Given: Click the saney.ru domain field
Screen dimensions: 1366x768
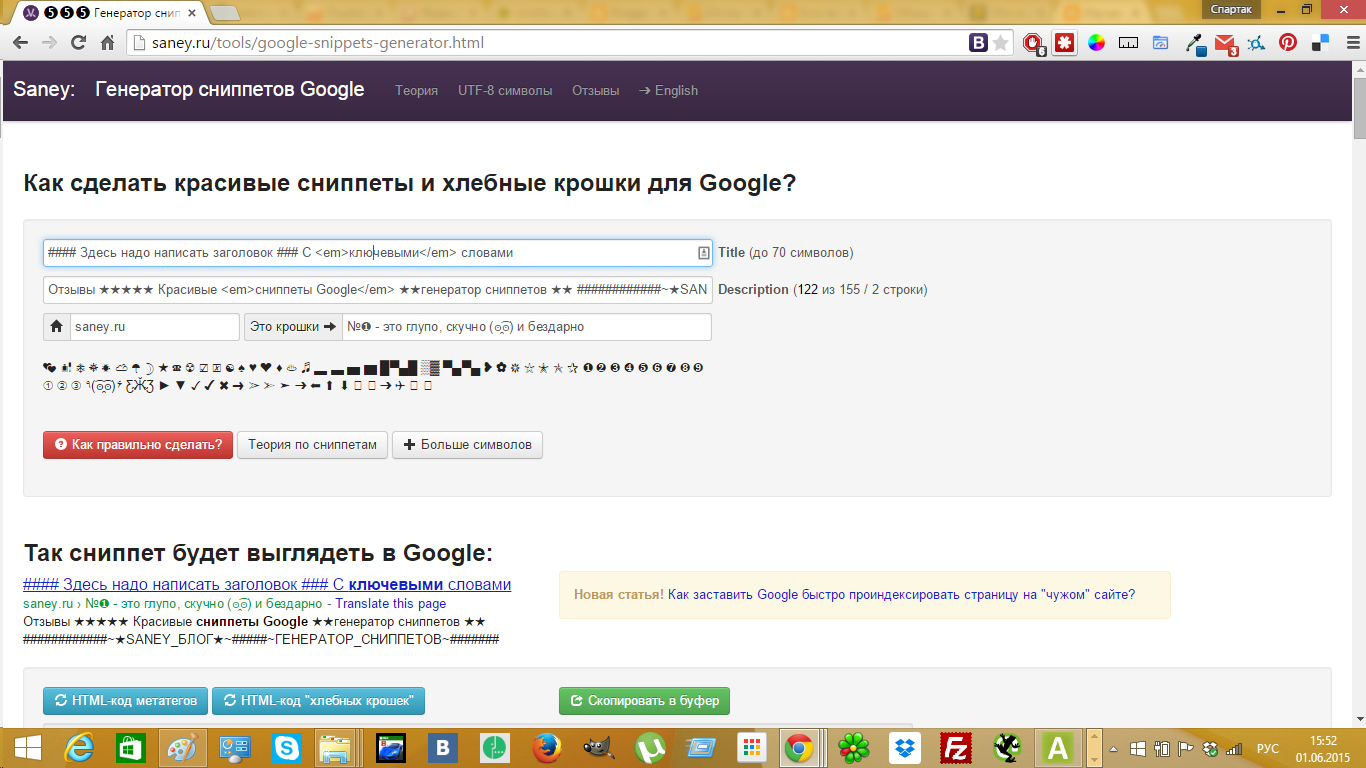Looking at the screenshot, I should point(155,326).
